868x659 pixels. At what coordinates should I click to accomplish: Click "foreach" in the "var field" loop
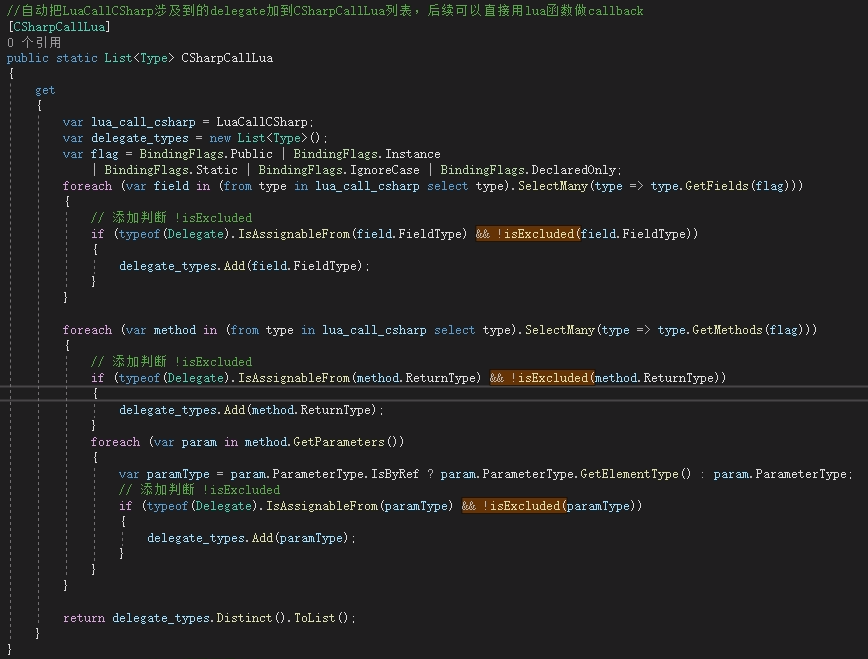point(87,186)
